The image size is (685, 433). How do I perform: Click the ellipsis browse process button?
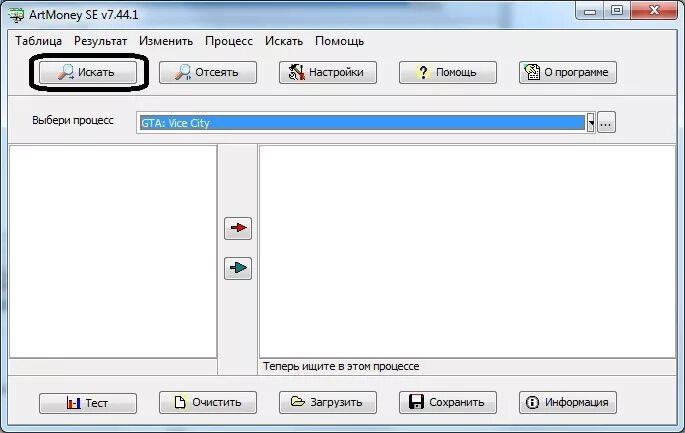606,123
